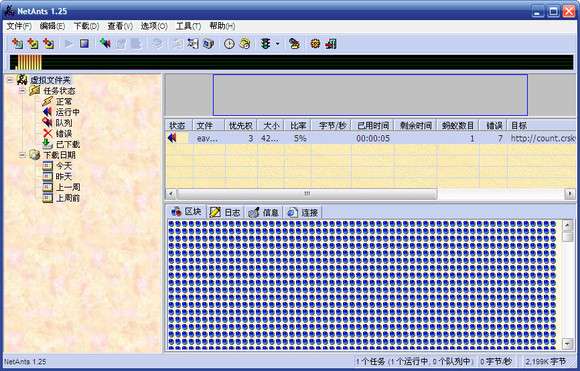Switch to the 日志 tab
The image size is (580, 371).
(x=226, y=212)
